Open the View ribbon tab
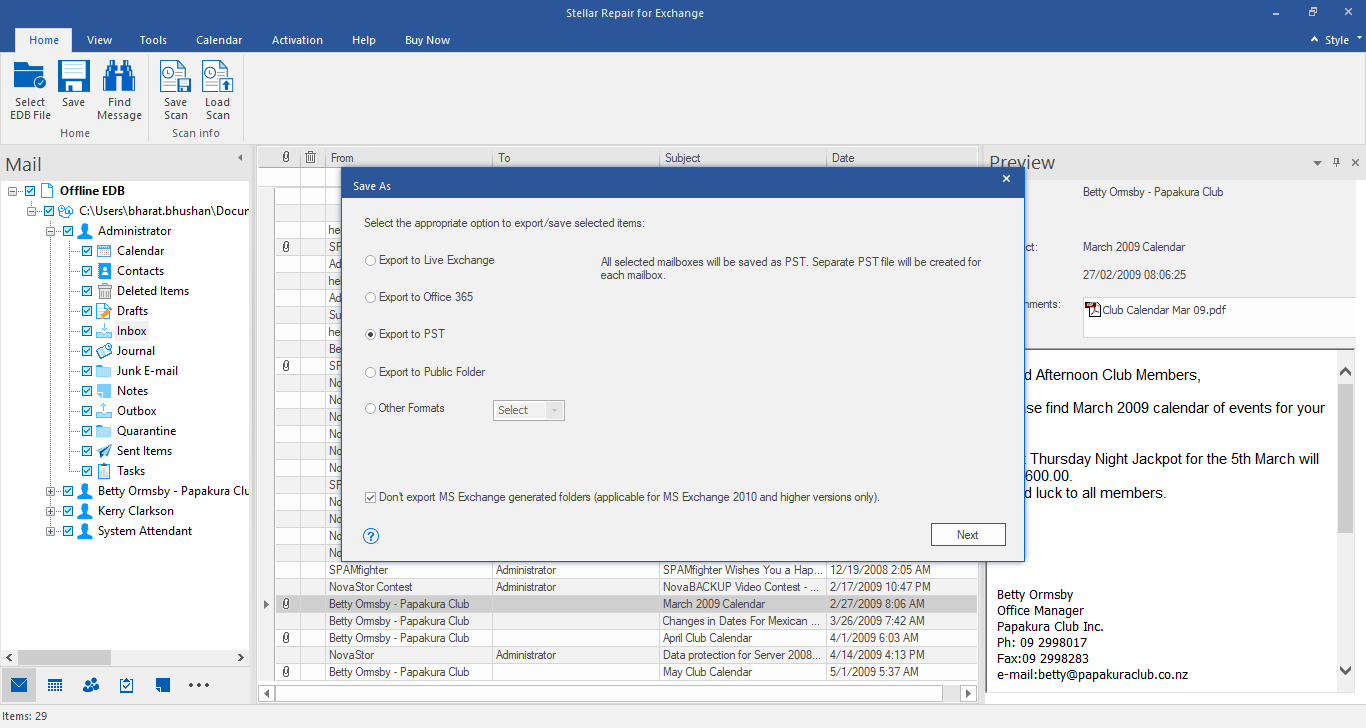The image size is (1366, 728). click(x=99, y=40)
